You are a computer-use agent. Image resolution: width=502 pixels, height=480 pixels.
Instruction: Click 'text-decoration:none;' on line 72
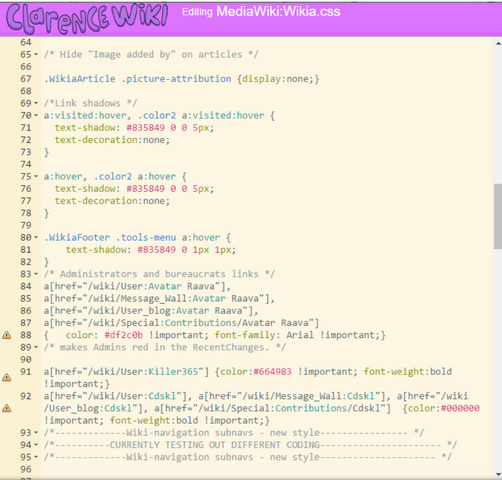(112, 140)
